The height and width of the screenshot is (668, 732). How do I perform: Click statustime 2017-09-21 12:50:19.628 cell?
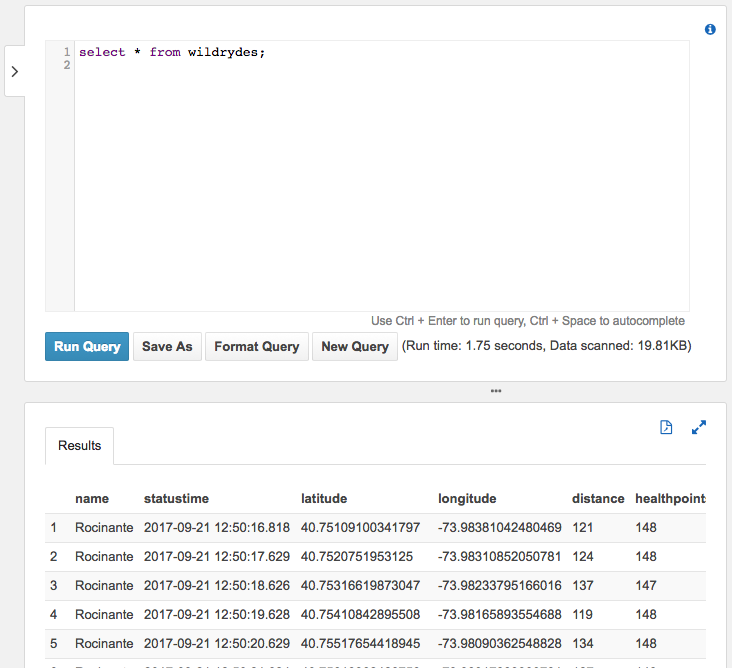217,614
